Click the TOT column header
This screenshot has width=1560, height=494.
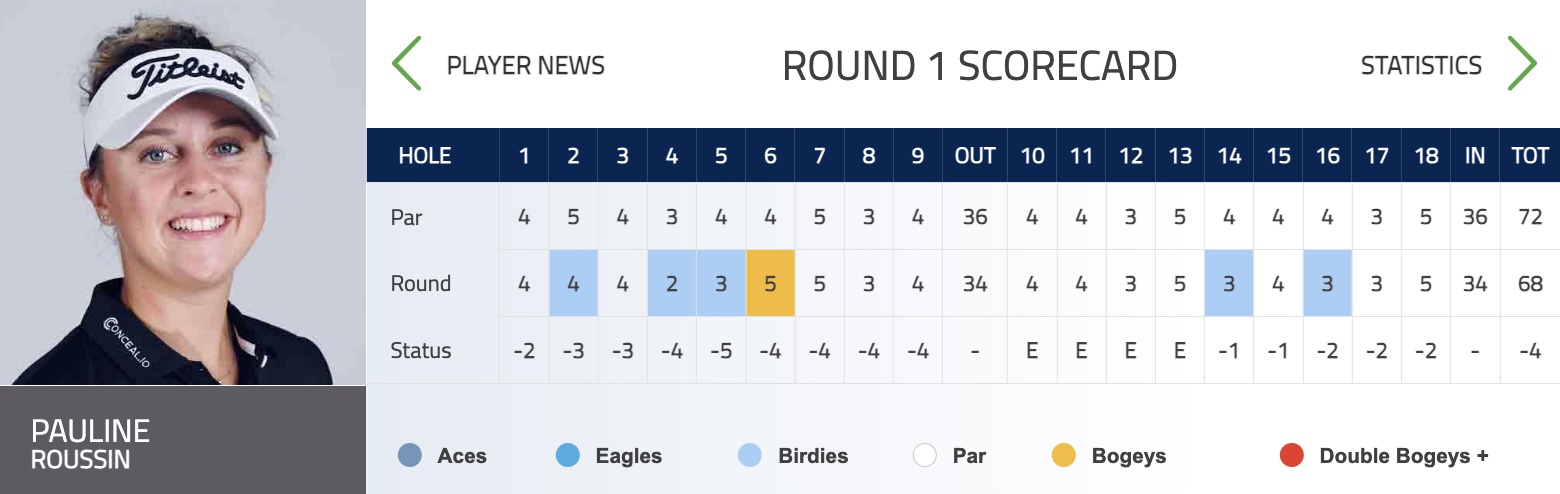(x=1530, y=156)
